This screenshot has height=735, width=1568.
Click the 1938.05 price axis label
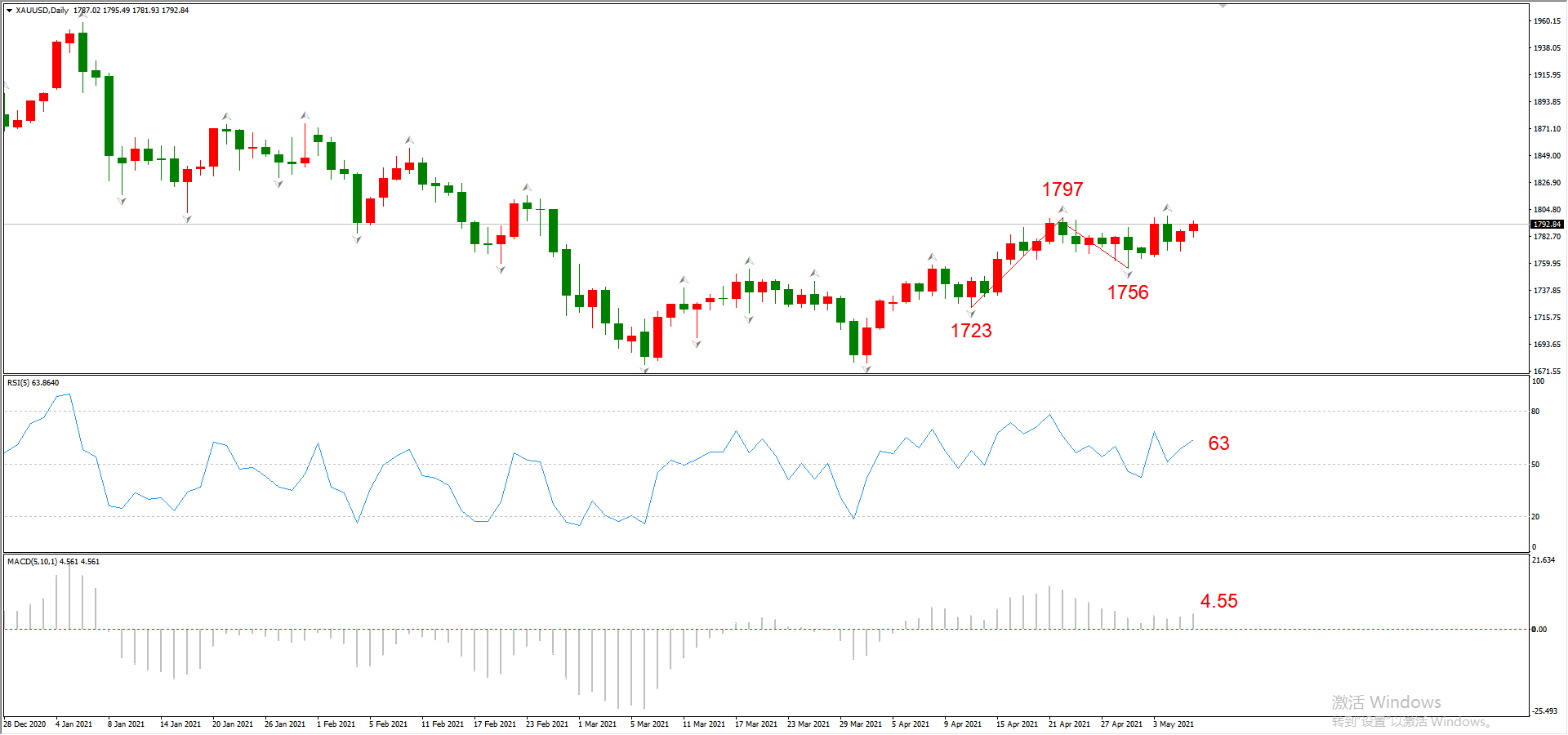coord(1547,48)
